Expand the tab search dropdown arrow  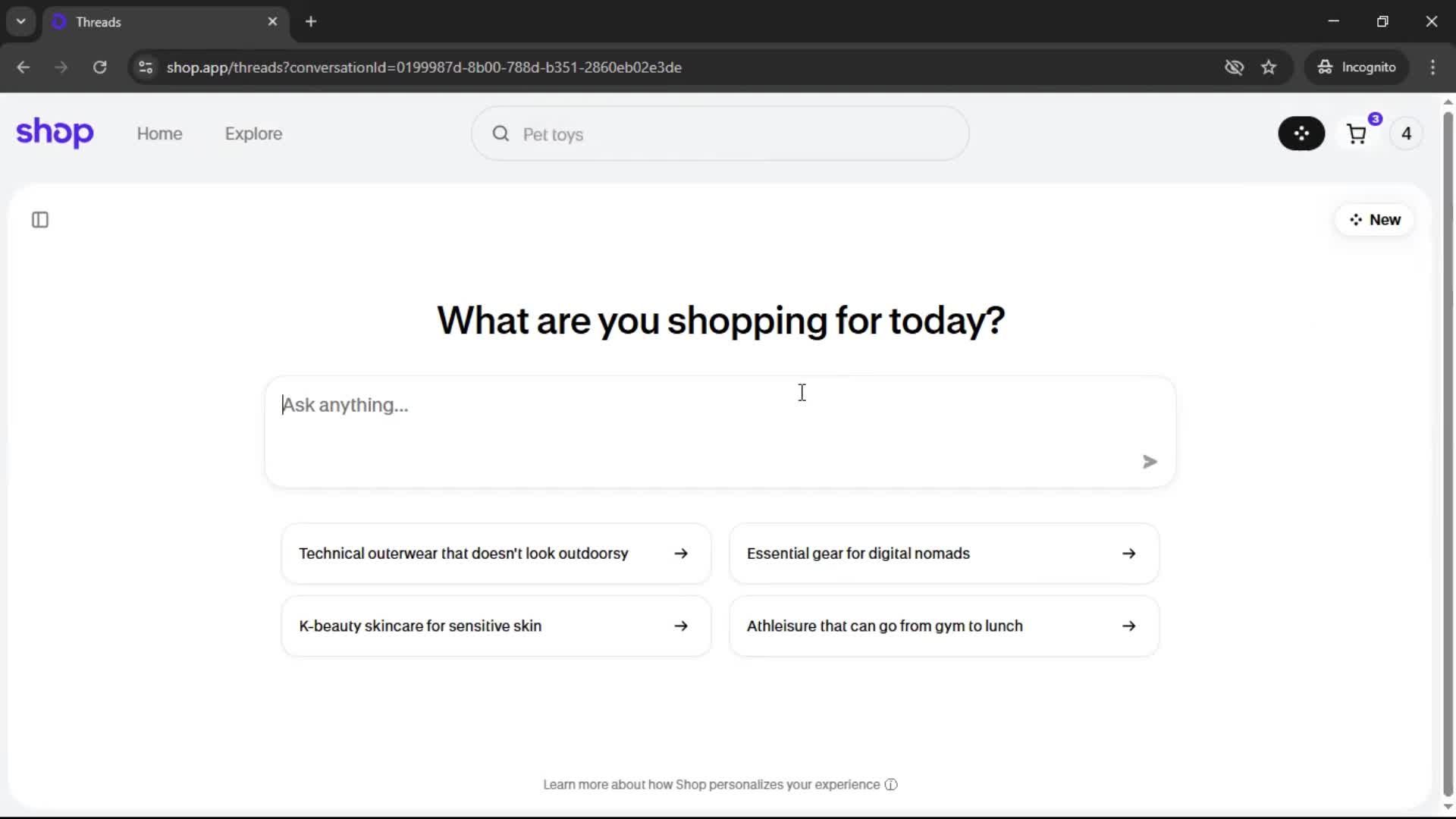(x=21, y=21)
